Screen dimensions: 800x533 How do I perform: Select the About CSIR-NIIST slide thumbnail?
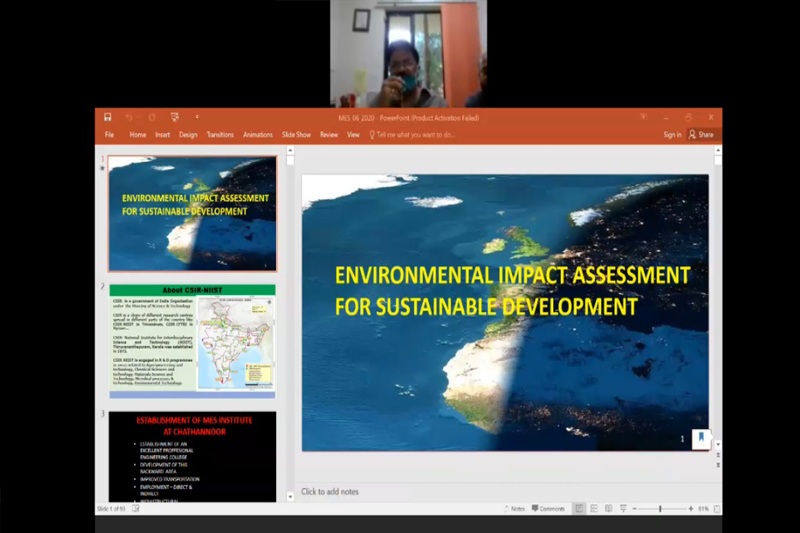pos(192,340)
